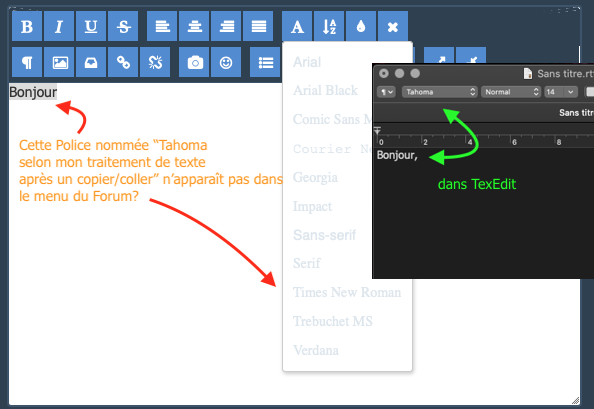Viewport: 594px width, 409px height.
Task: Click the Bonjour text in forum editor
Action: 33,92
